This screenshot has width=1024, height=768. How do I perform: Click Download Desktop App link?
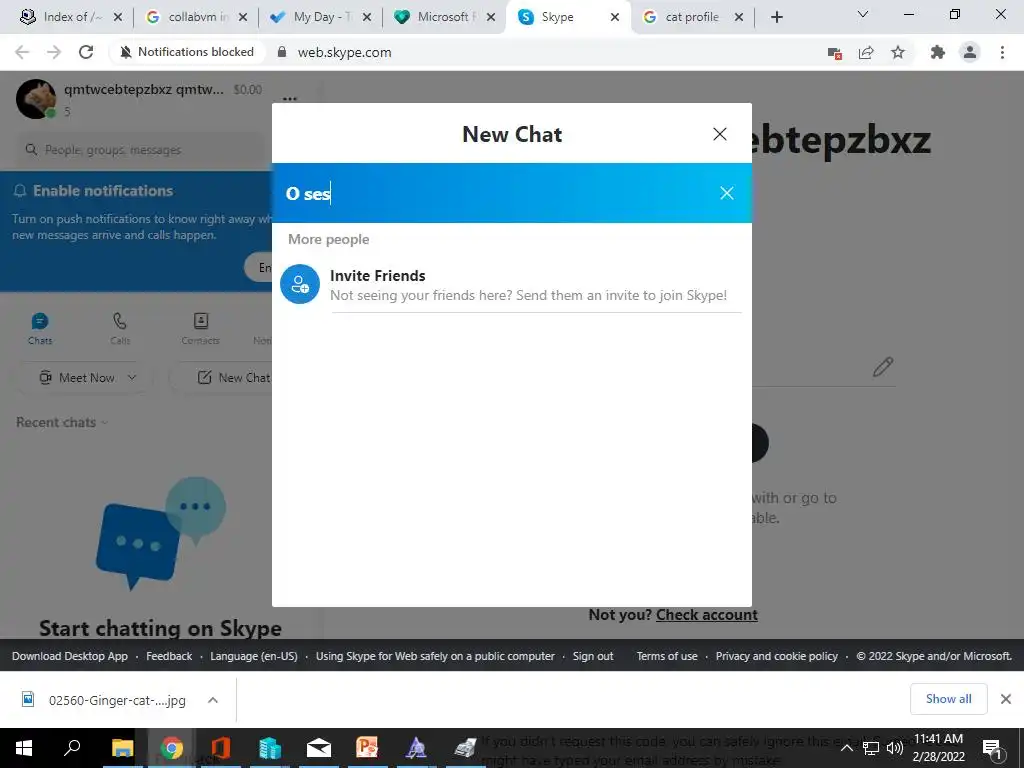click(70, 656)
